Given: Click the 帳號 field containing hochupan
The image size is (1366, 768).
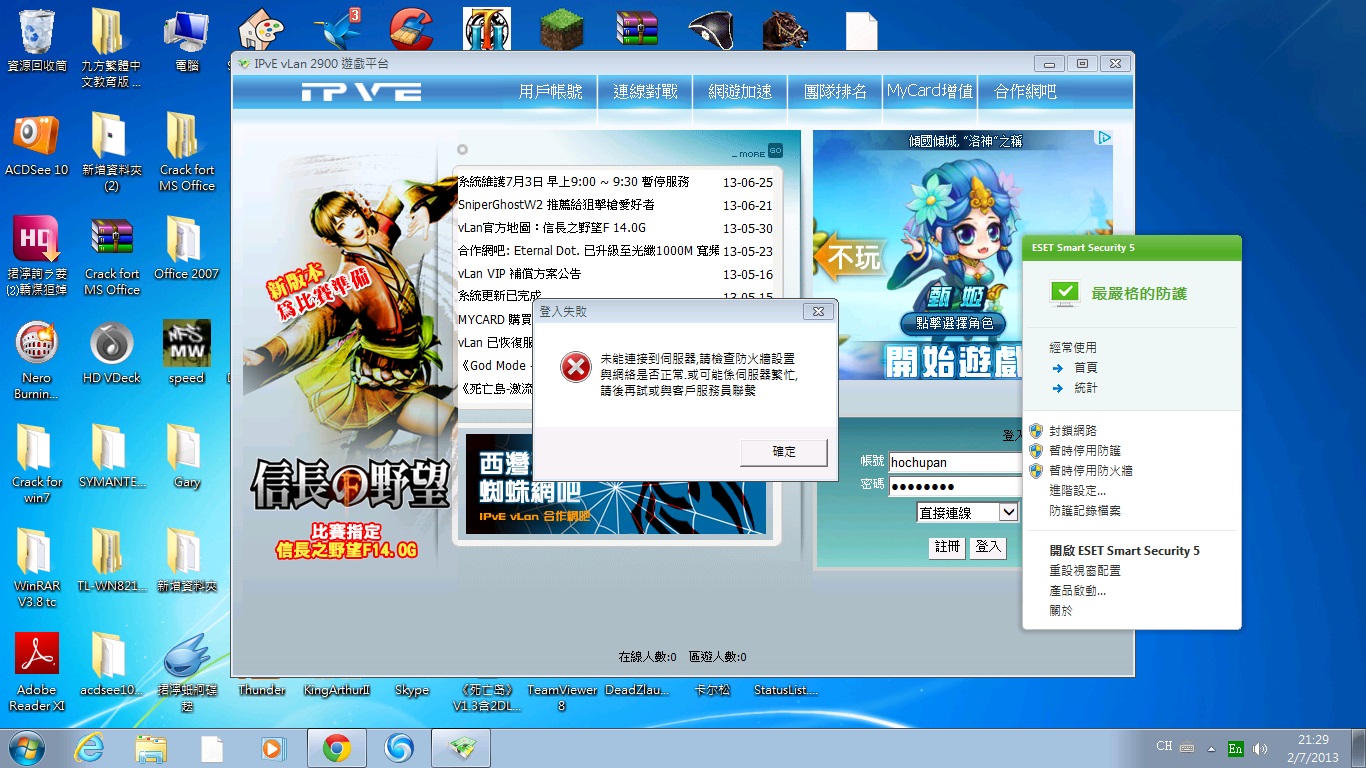Looking at the screenshot, I should (x=954, y=462).
